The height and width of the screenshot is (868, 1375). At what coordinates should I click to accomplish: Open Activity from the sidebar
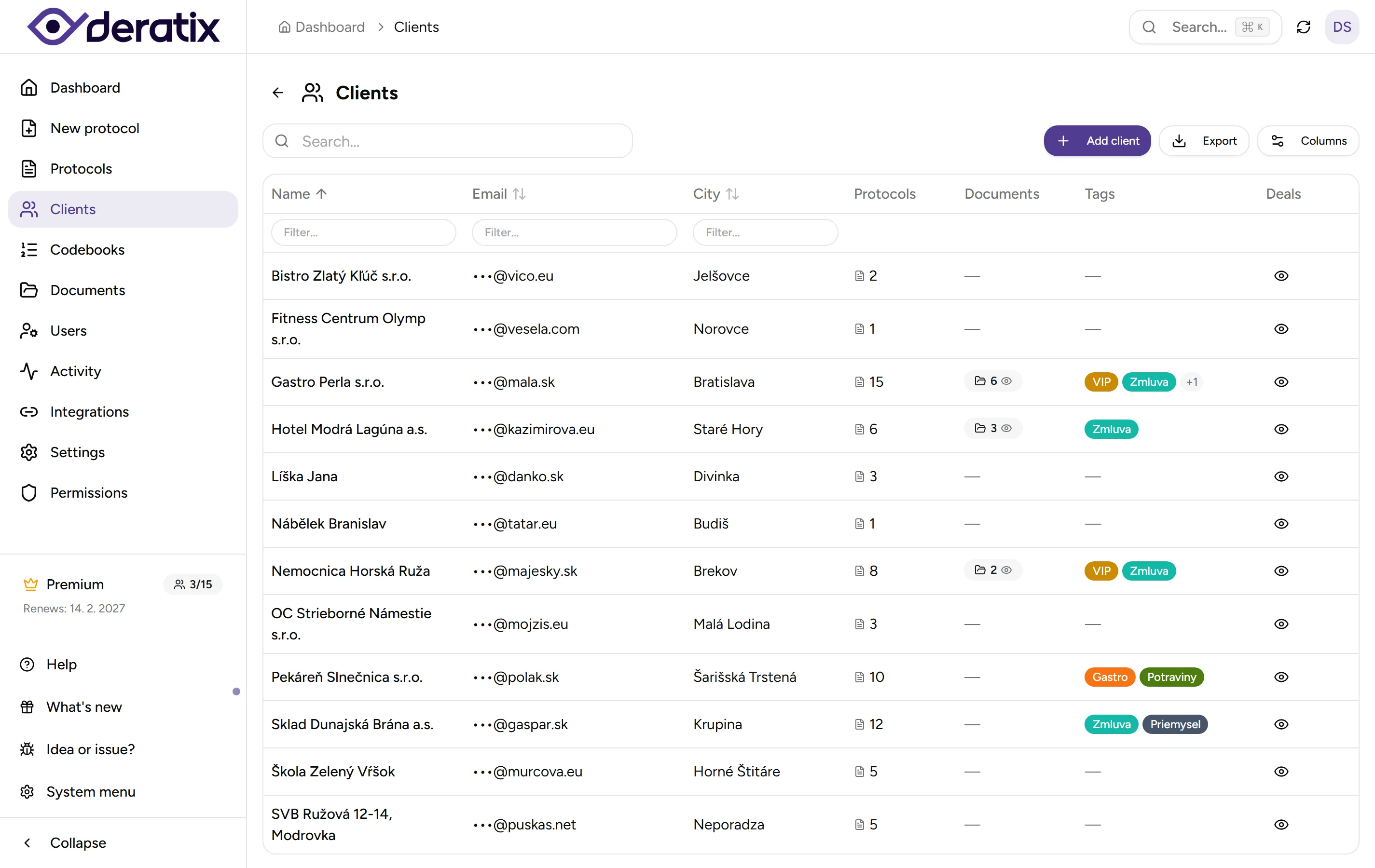coord(75,371)
